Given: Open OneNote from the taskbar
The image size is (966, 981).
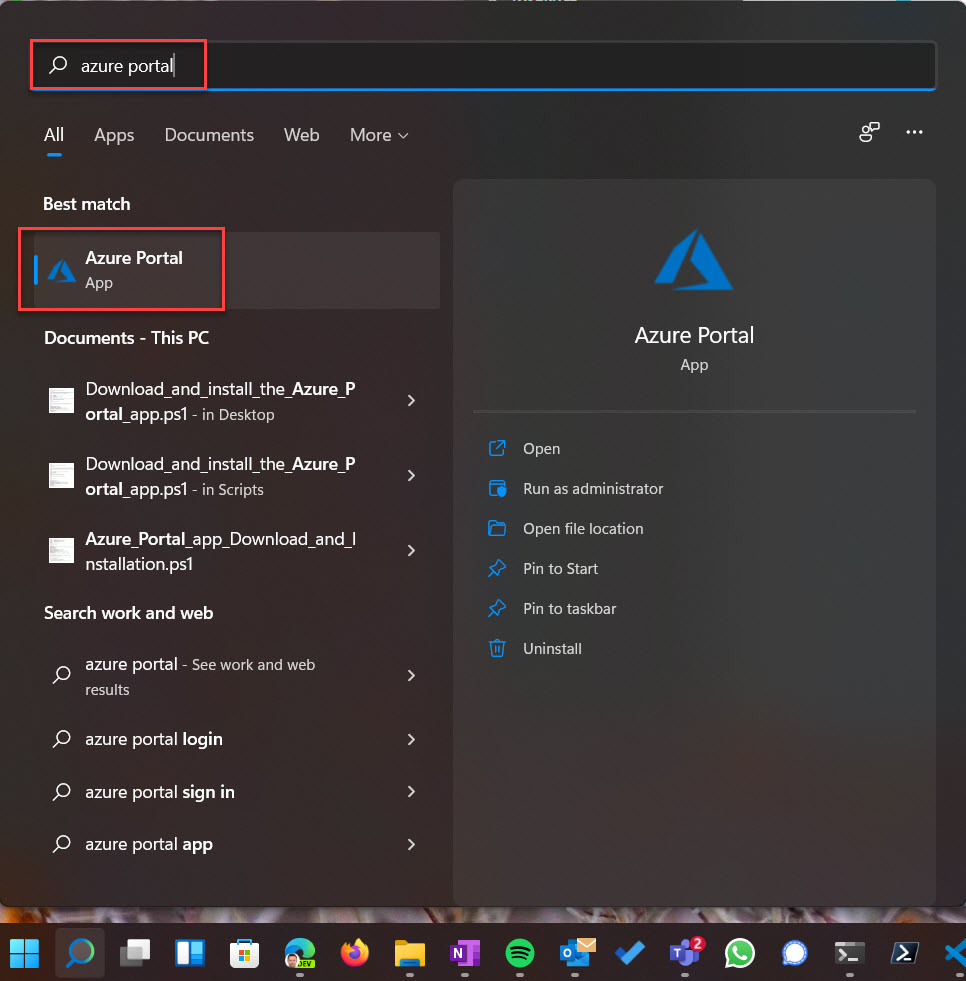Looking at the screenshot, I should coord(464,954).
